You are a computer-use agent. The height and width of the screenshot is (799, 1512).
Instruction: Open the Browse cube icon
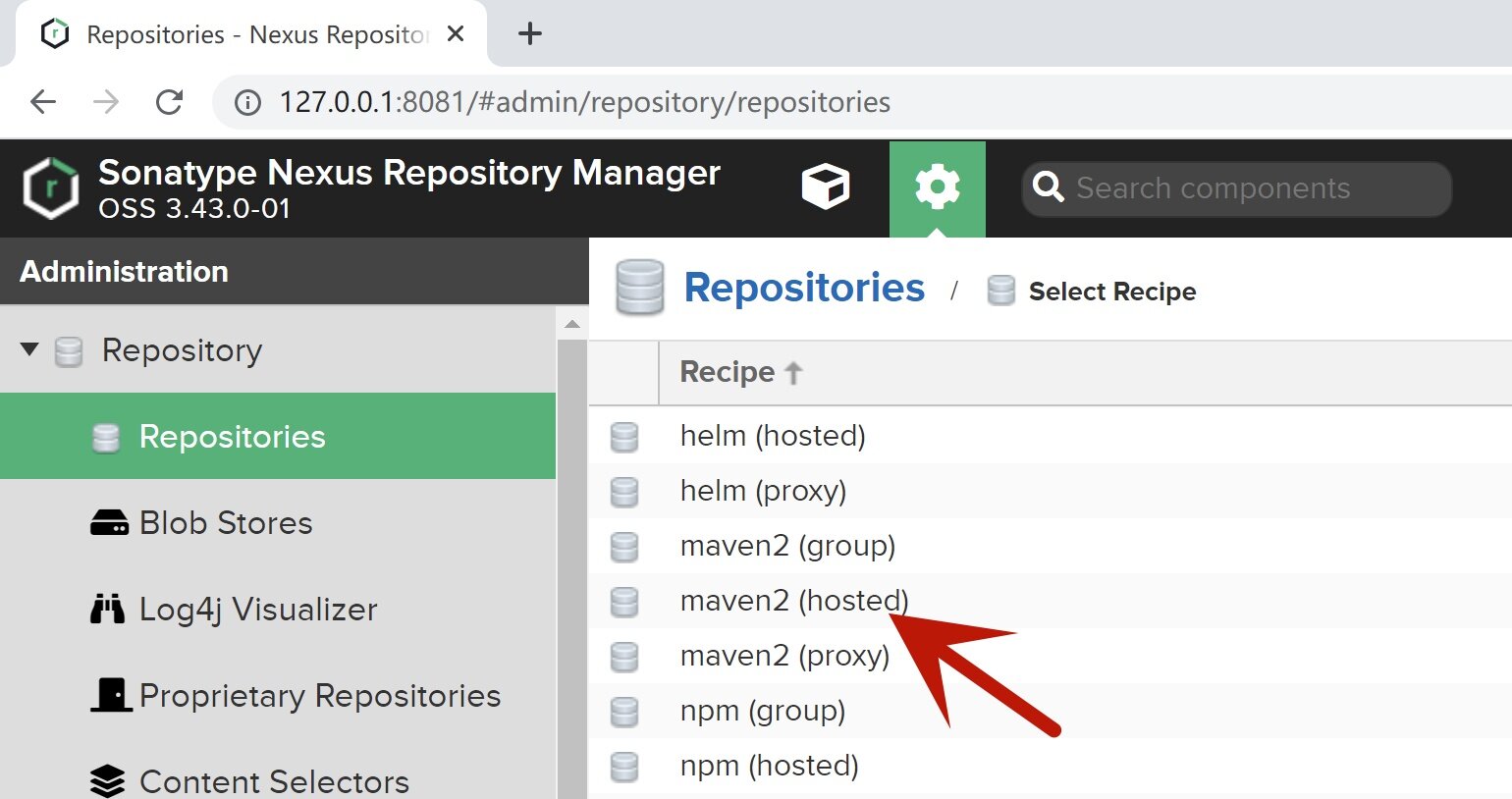825,187
